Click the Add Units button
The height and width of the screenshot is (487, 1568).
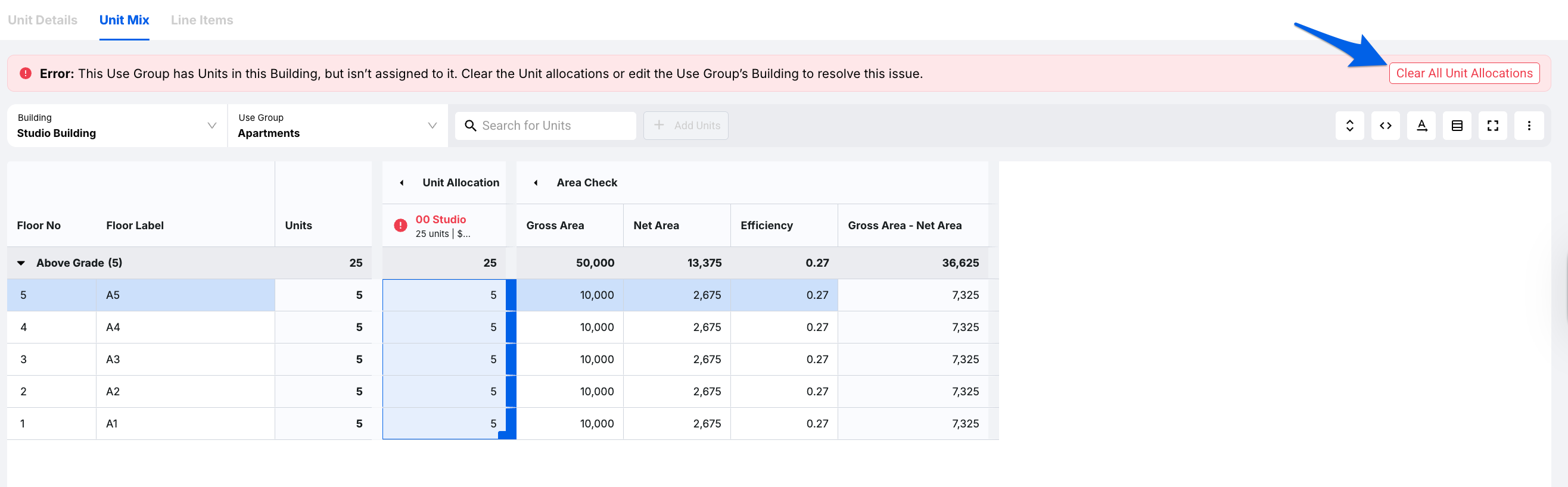click(x=685, y=126)
